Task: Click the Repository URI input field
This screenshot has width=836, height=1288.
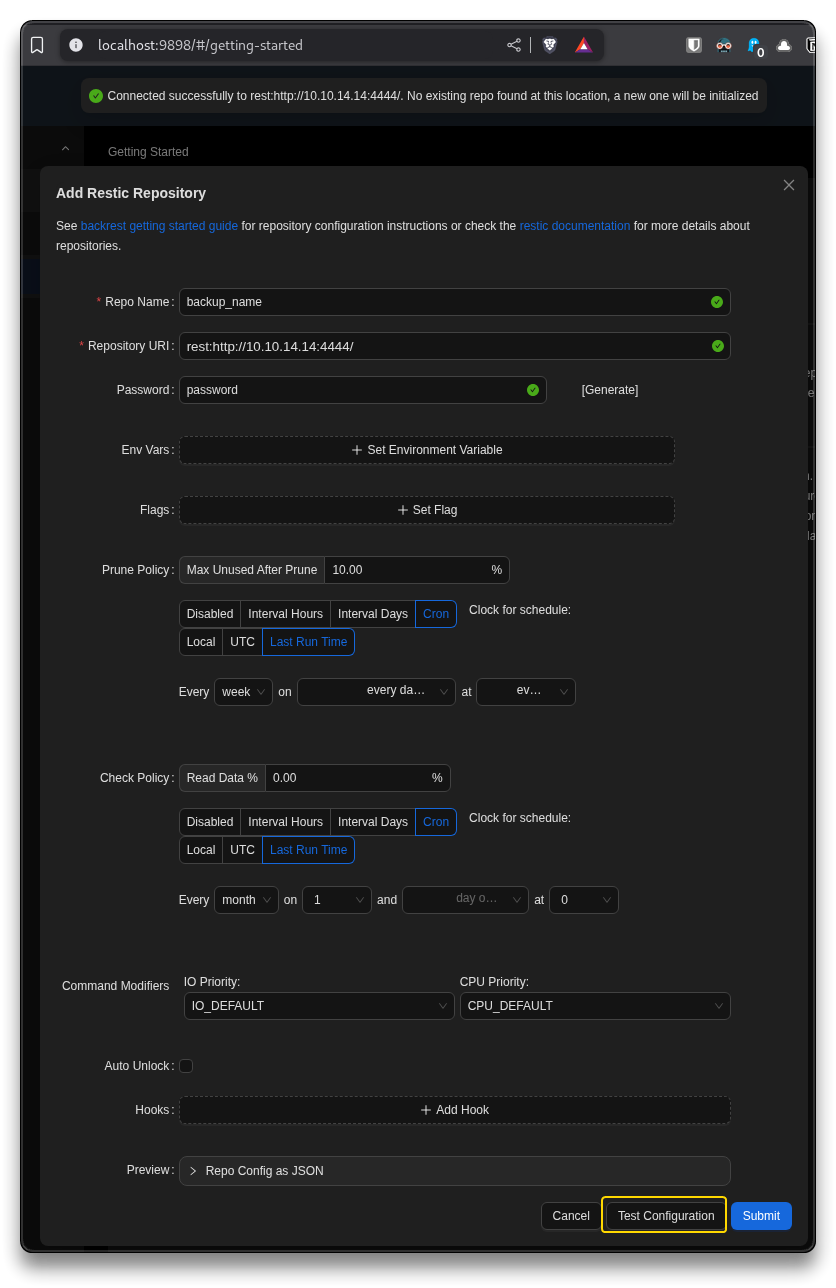Action: pyautogui.click(x=455, y=346)
